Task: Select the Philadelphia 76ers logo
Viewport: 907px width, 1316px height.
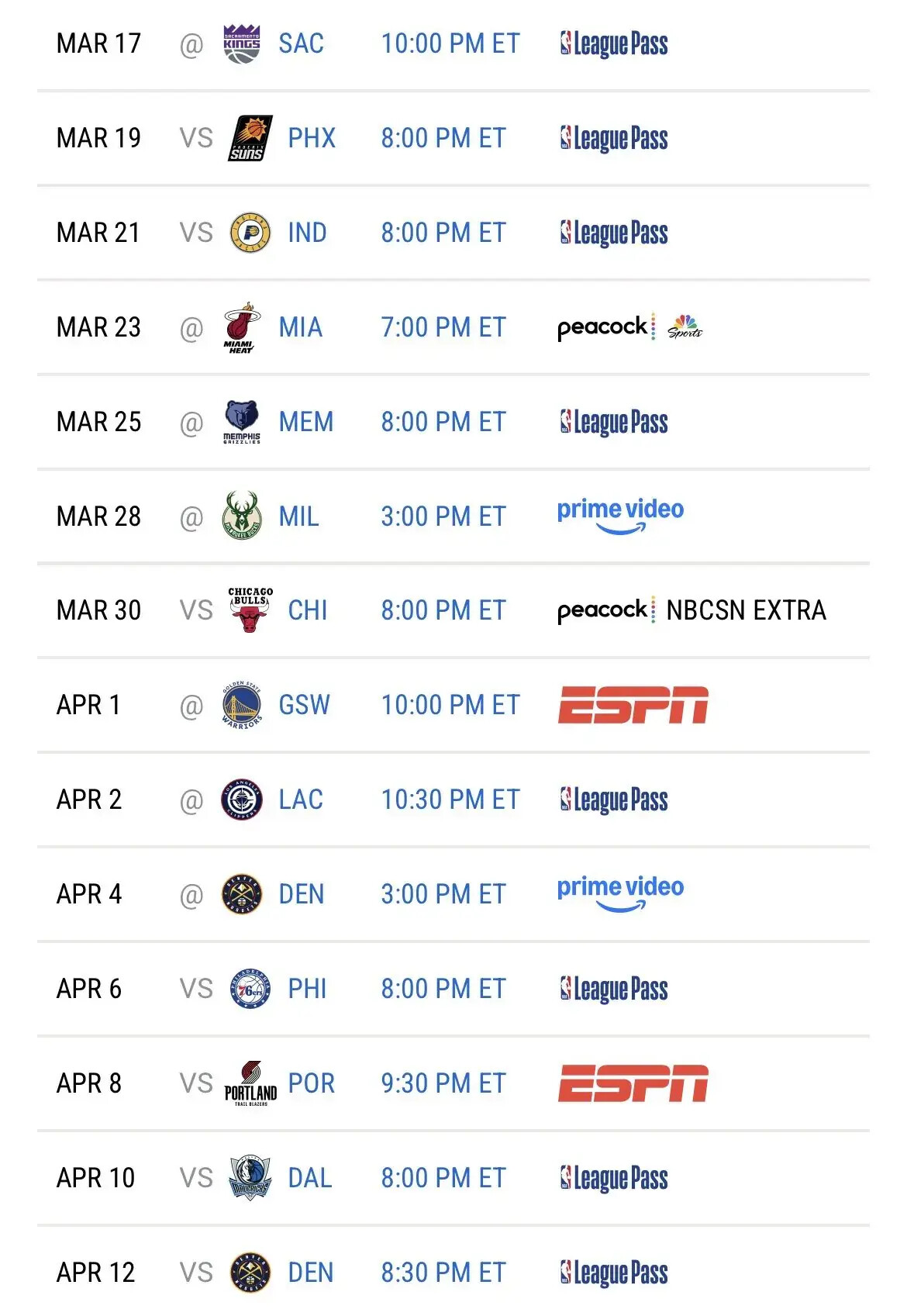Action: tap(250, 989)
